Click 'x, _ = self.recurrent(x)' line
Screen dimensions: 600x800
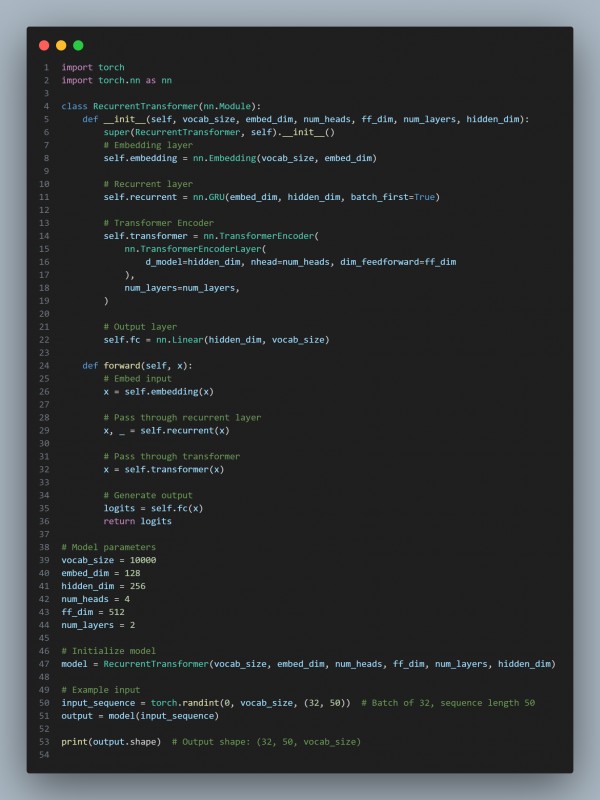[166, 431]
